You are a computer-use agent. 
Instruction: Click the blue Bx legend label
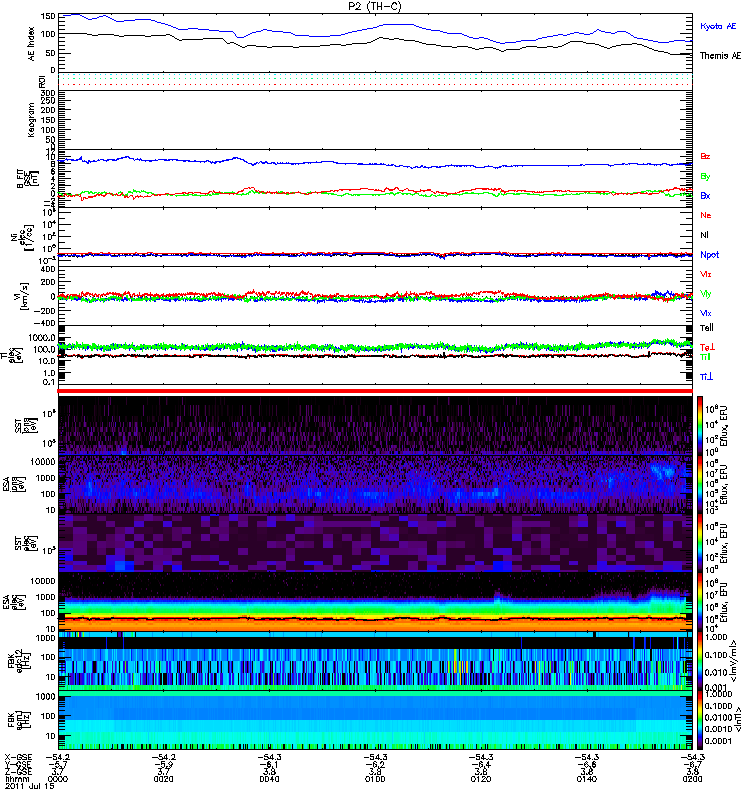pos(705,195)
